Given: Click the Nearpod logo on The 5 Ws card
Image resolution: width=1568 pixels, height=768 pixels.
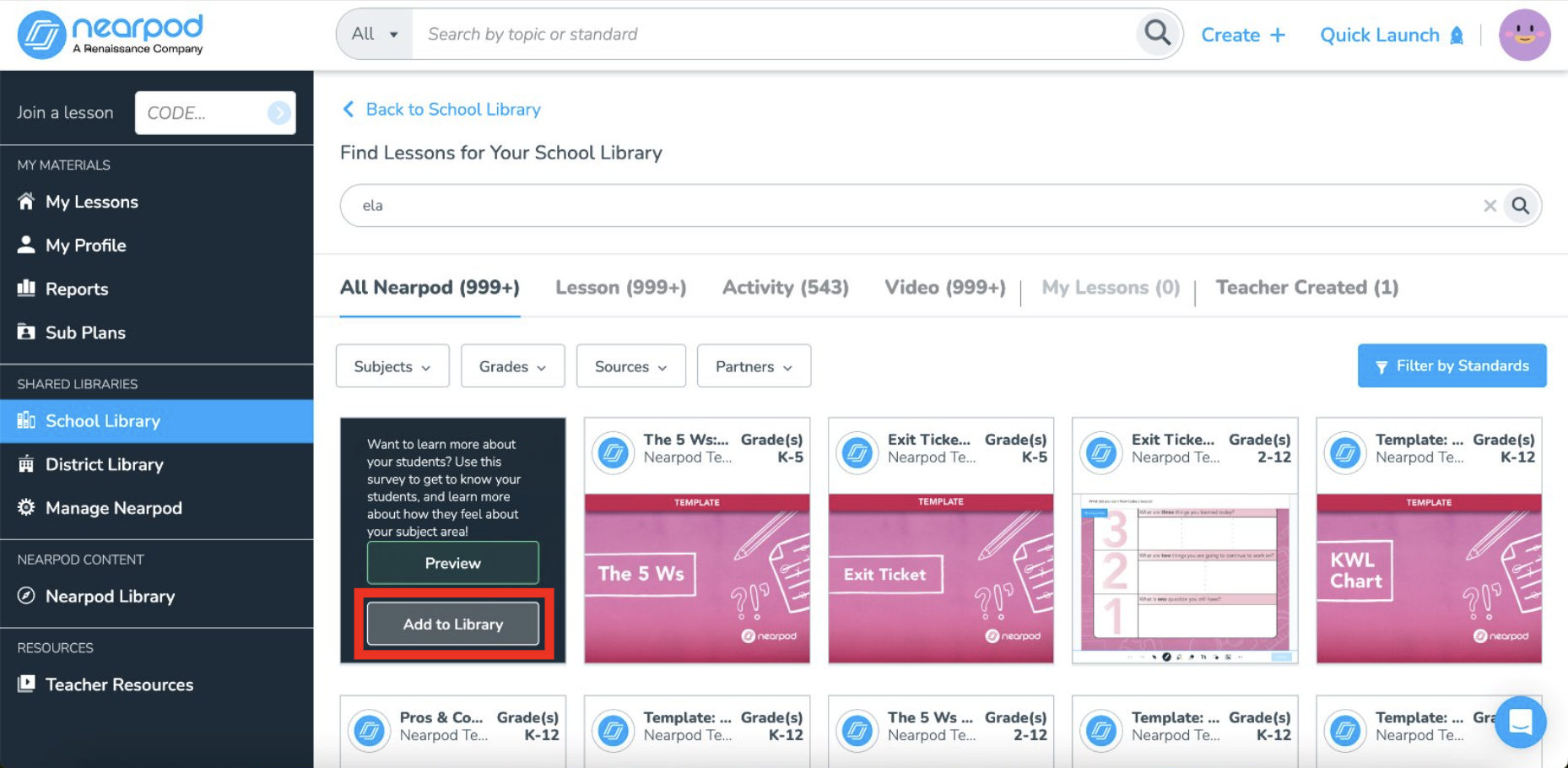Looking at the screenshot, I should click(x=614, y=453).
